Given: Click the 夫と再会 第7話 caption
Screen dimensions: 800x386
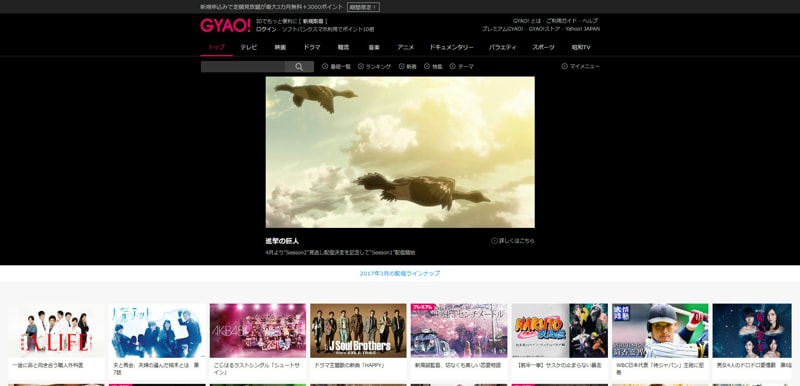Looking at the screenshot, I should [x=156, y=369].
